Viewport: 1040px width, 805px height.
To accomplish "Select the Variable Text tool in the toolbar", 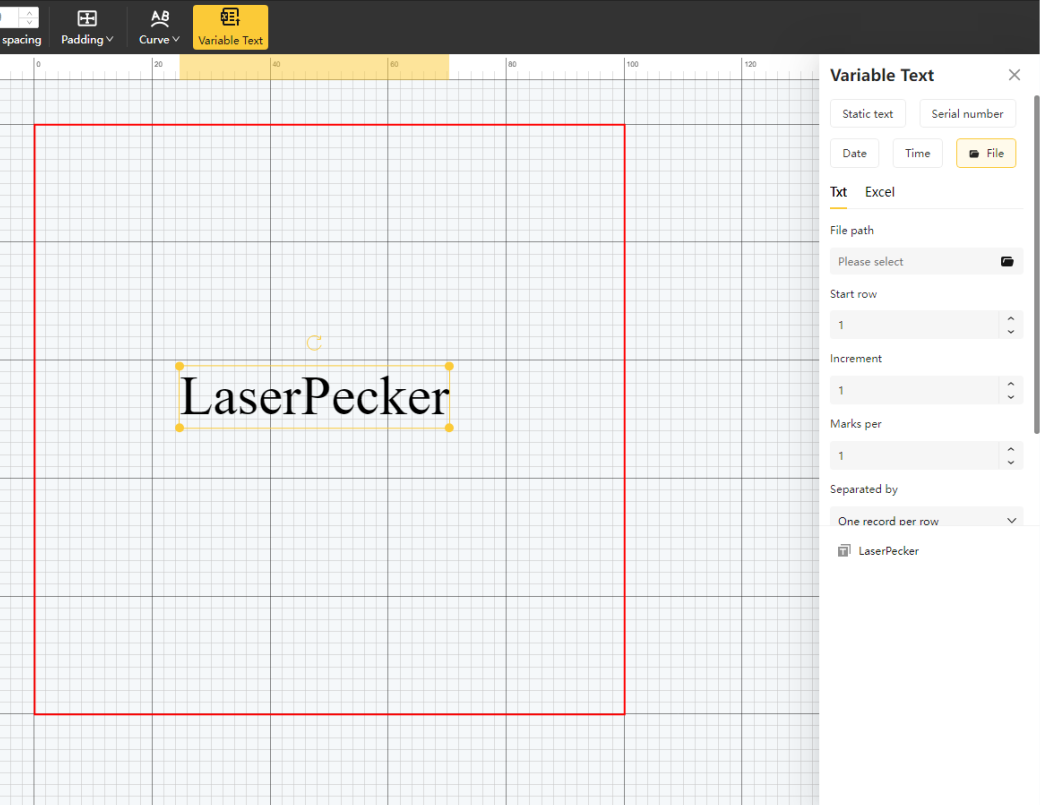I will pos(230,27).
